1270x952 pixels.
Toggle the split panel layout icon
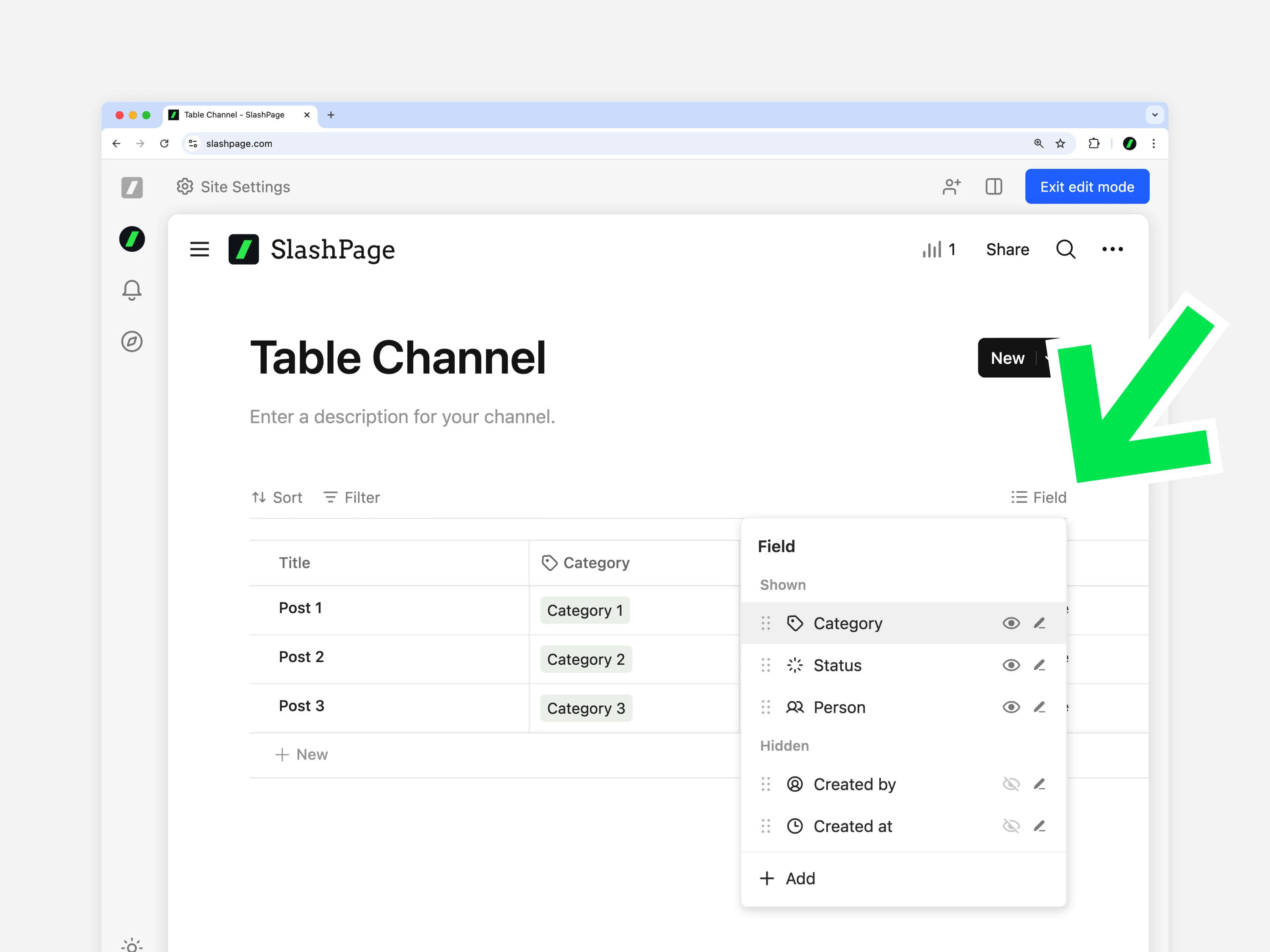[994, 187]
